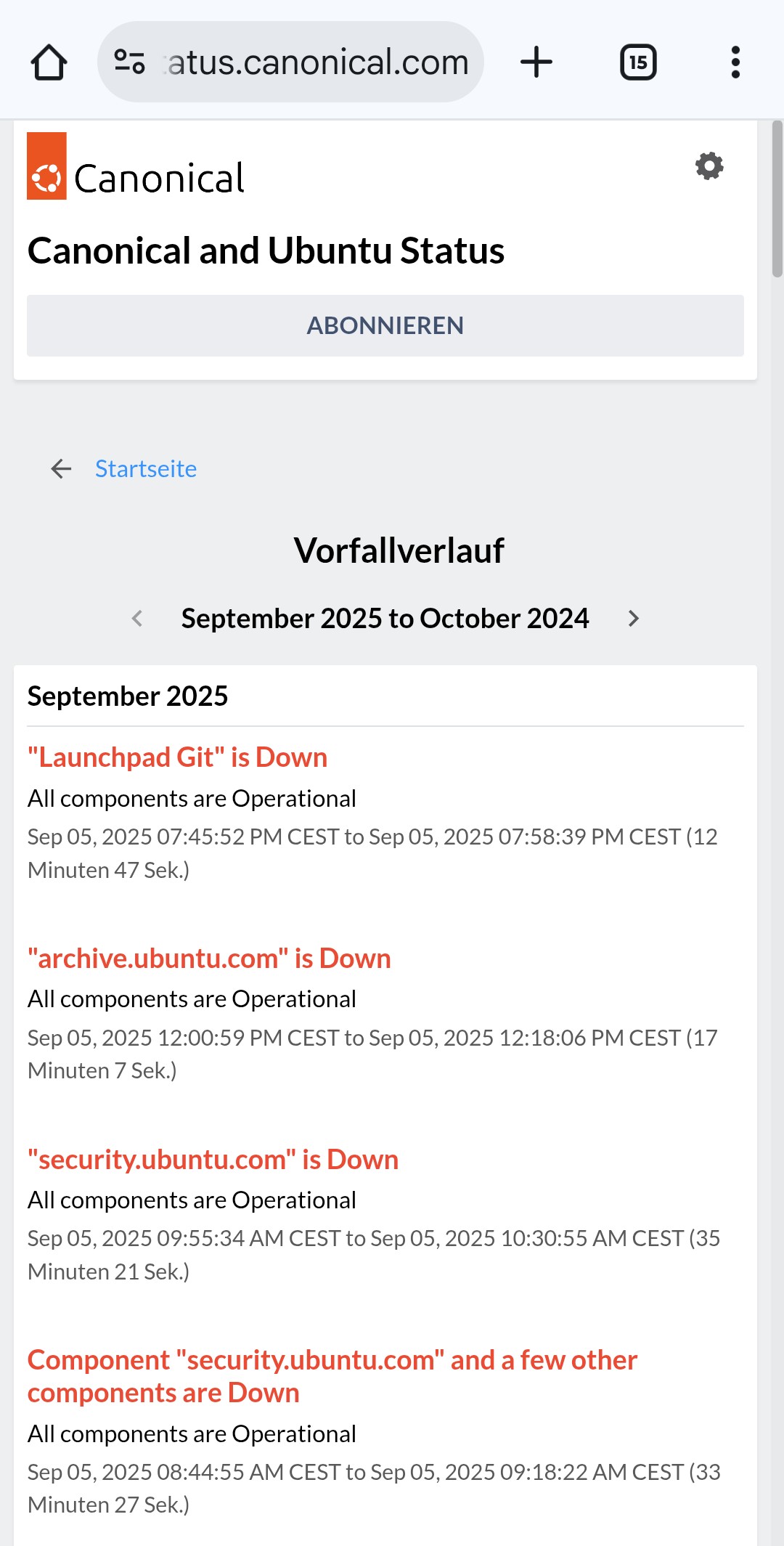
Task: Go to previous incident history period
Action: pyautogui.click(x=137, y=619)
